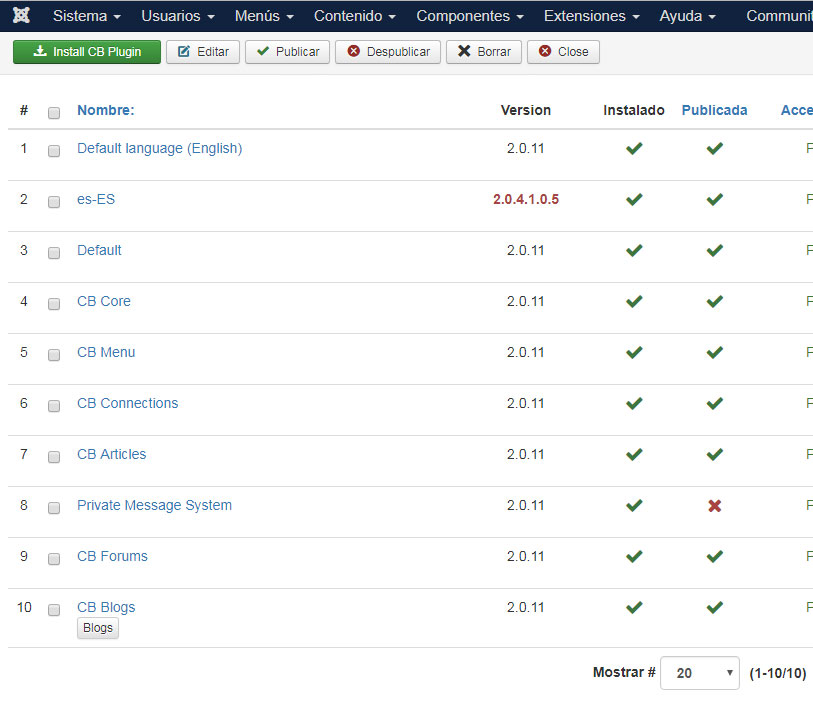The height and width of the screenshot is (726, 813).
Task: Unpublish CB Menu via its published checkmark
Action: (x=714, y=353)
